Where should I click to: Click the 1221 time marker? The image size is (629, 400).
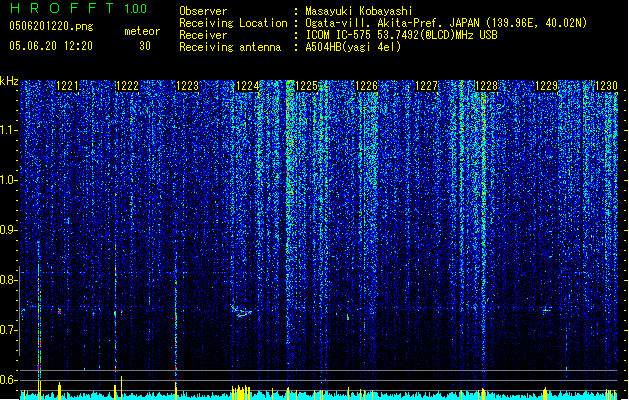coord(67,86)
